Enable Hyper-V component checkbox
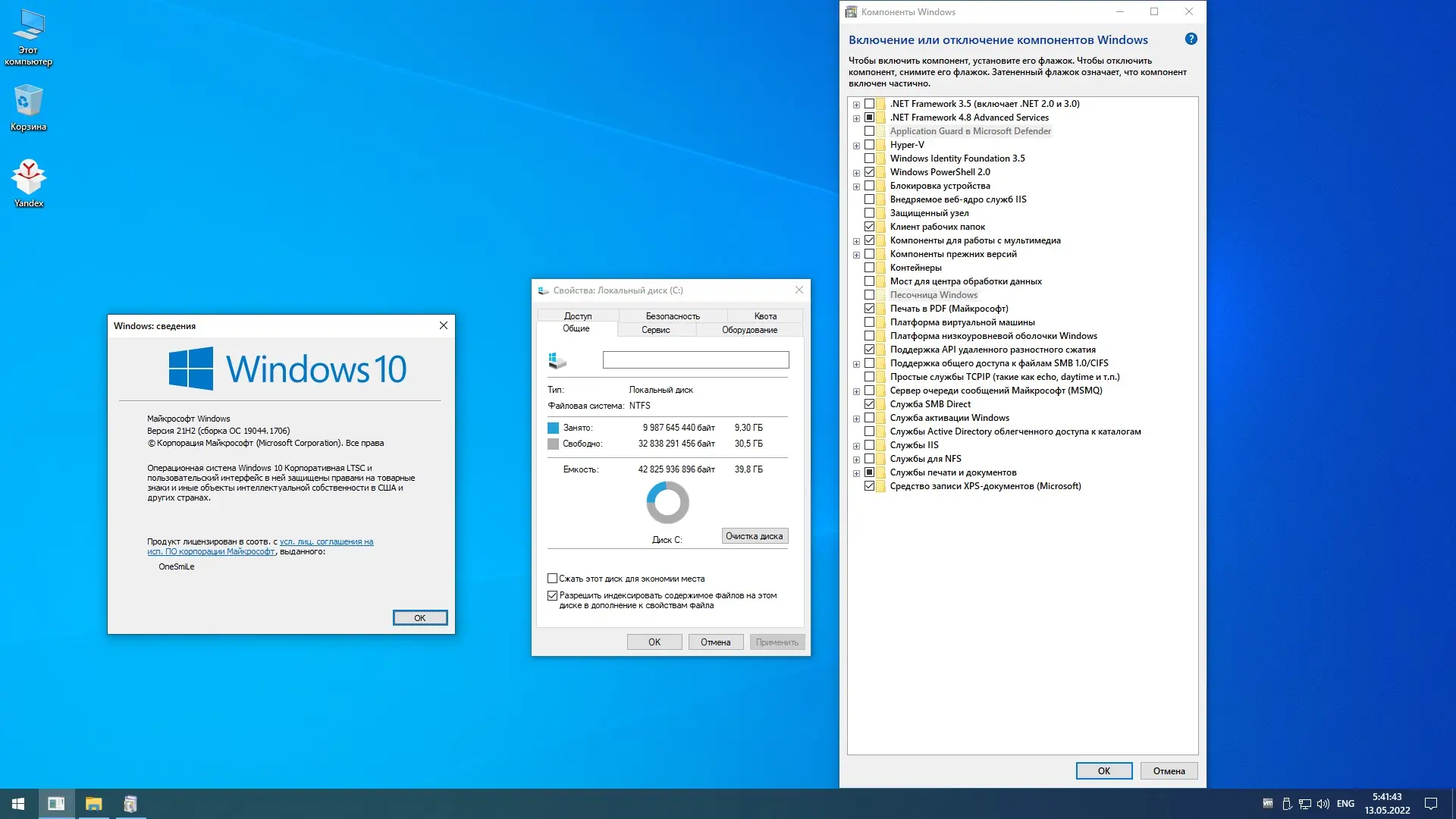The height and width of the screenshot is (819, 1456). 870,145
